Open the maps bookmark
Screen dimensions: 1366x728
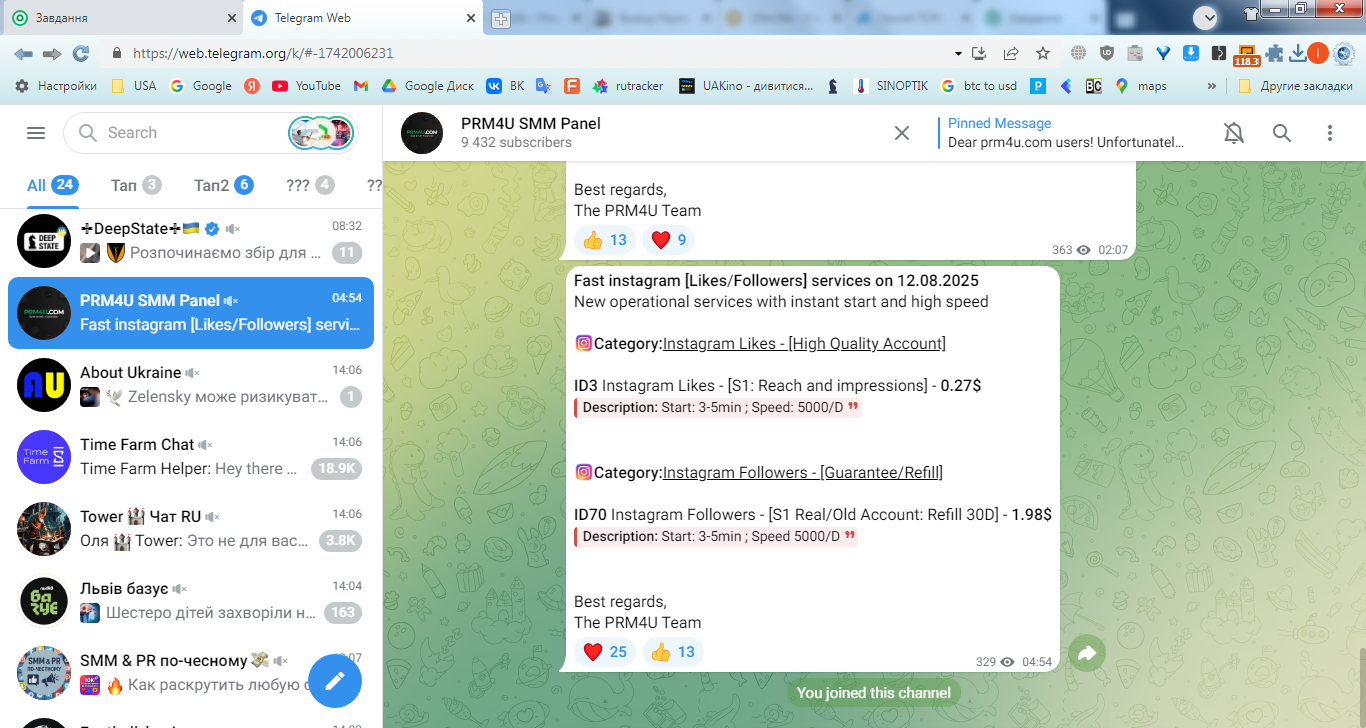(1141, 86)
